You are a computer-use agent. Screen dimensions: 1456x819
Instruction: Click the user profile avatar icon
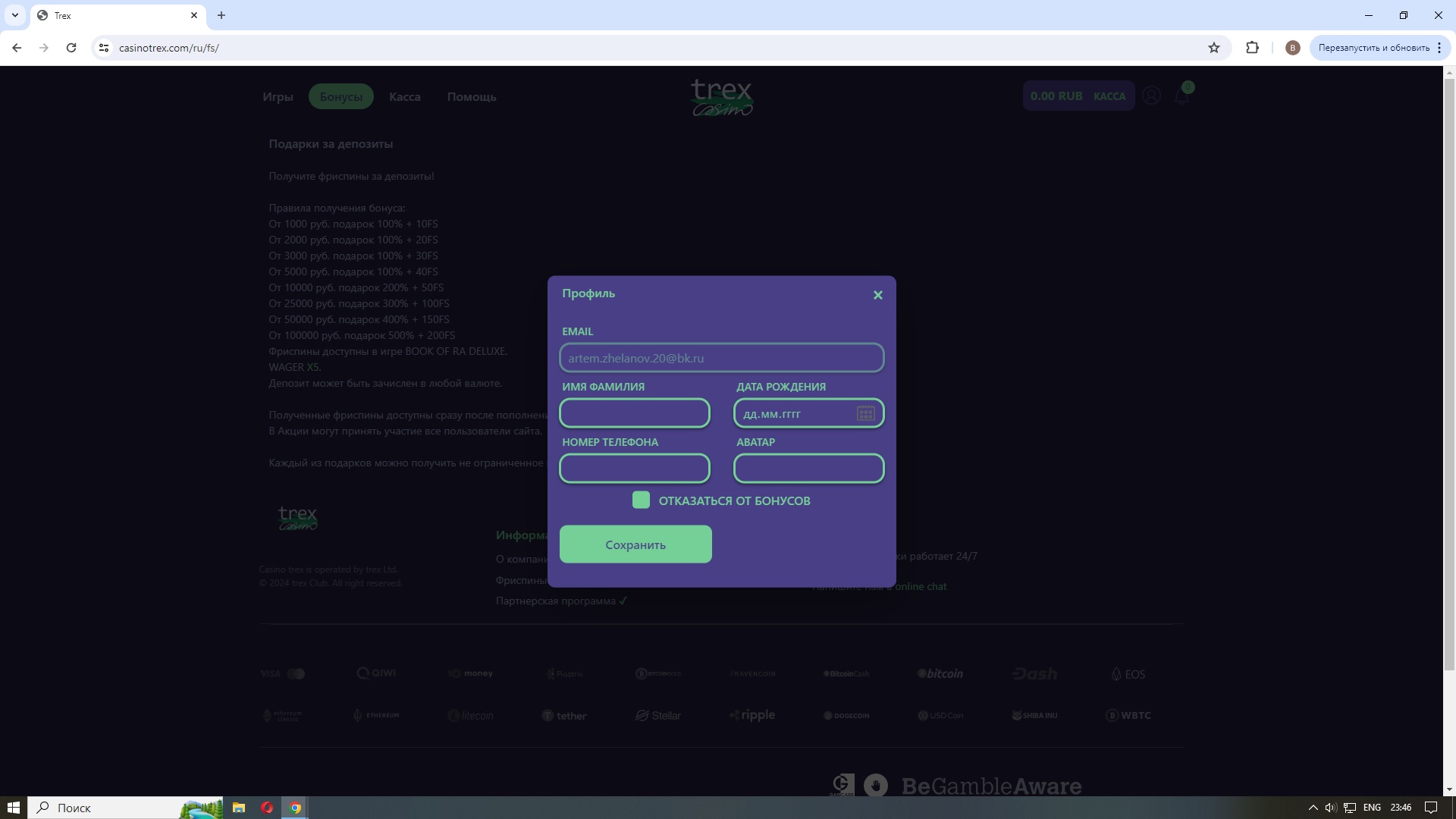click(x=1151, y=96)
